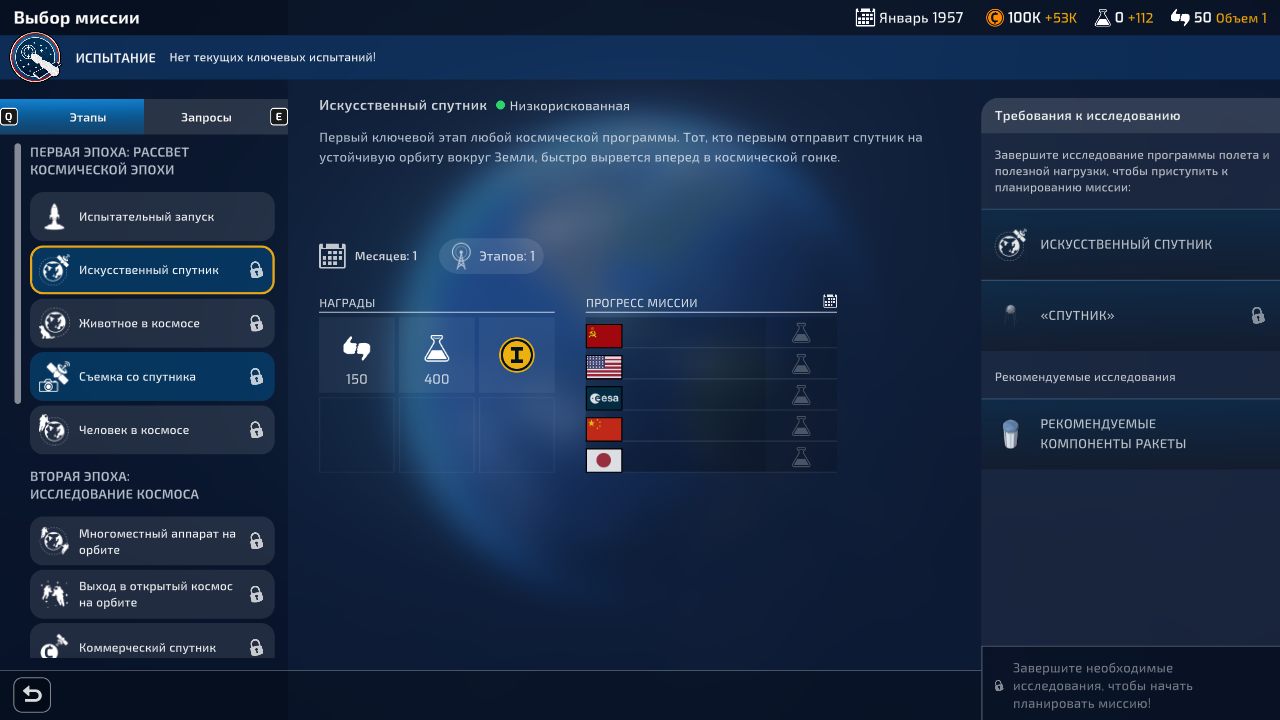
Task: Click the gold coin reward icon
Action: [x=516, y=355]
